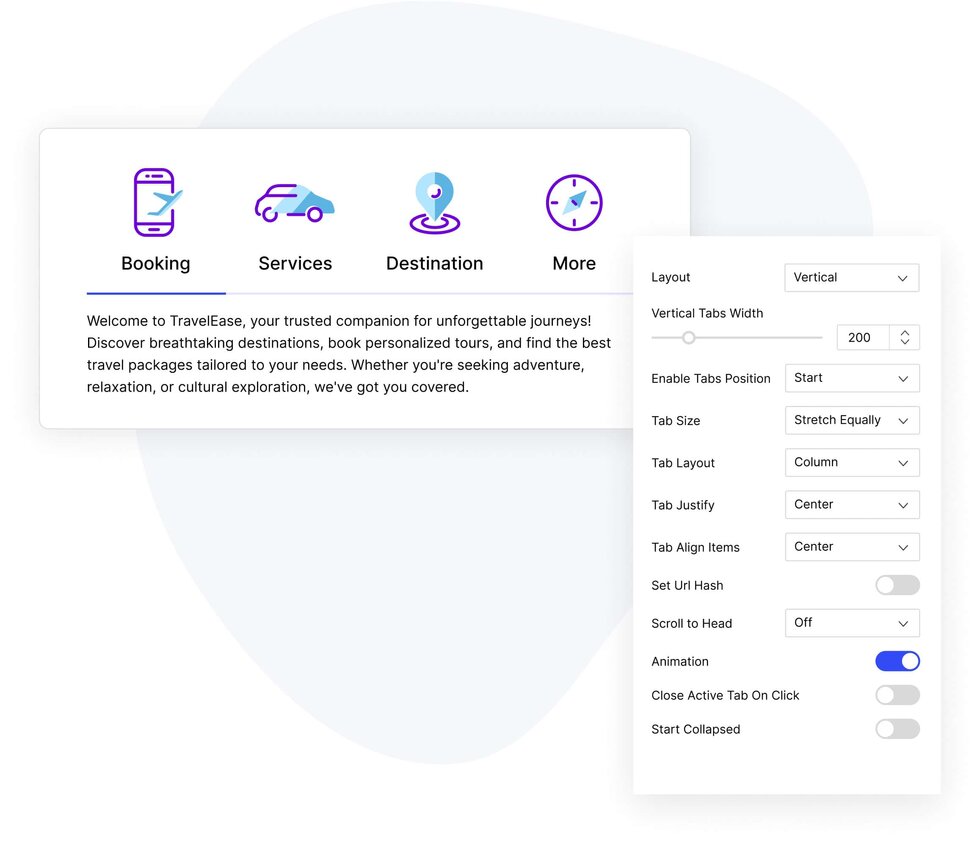Toggle the Start Collapsed switch

point(897,729)
